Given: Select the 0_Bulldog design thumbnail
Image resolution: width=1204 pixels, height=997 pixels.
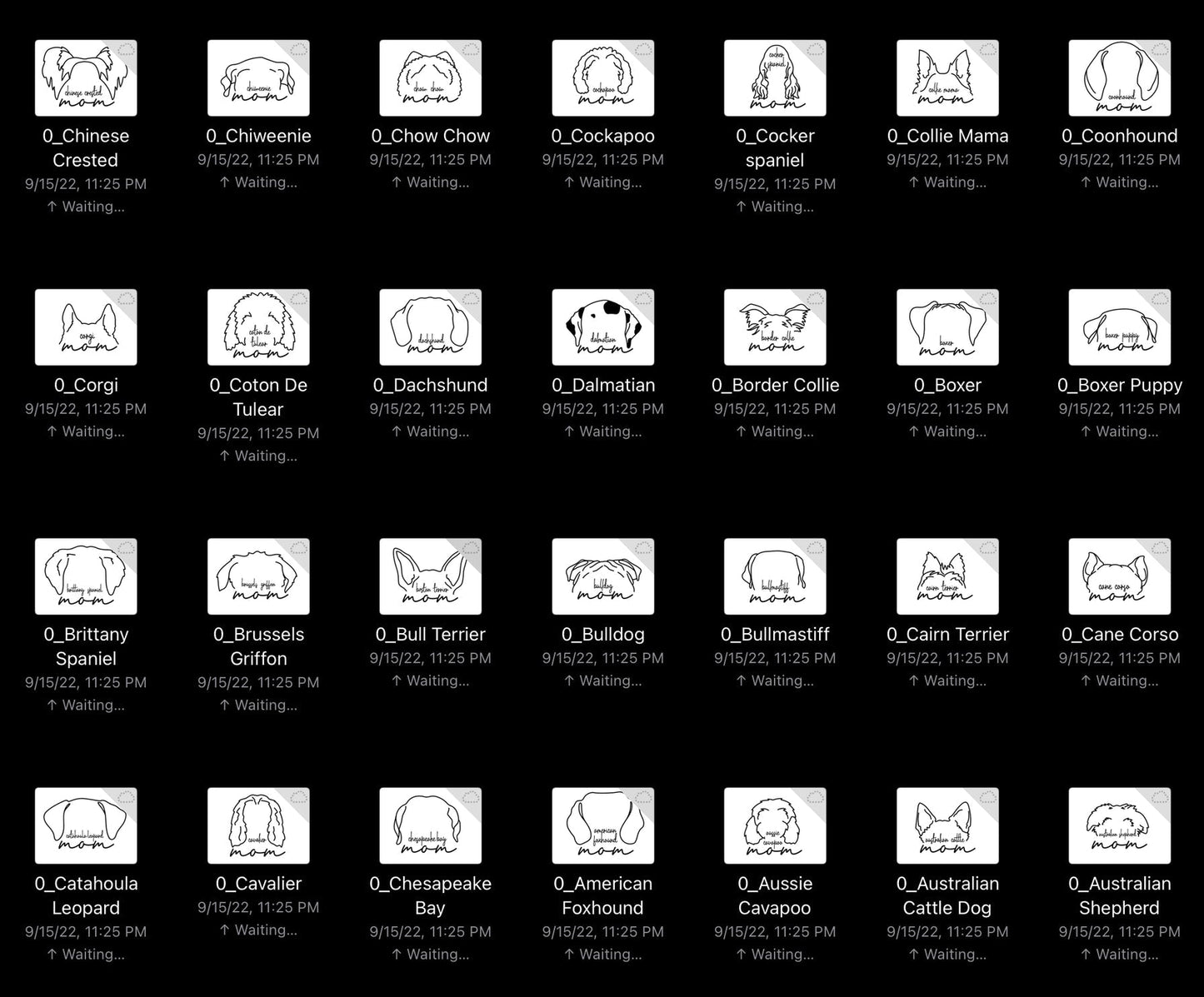Looking at the screenshot, I should [602, 576].
